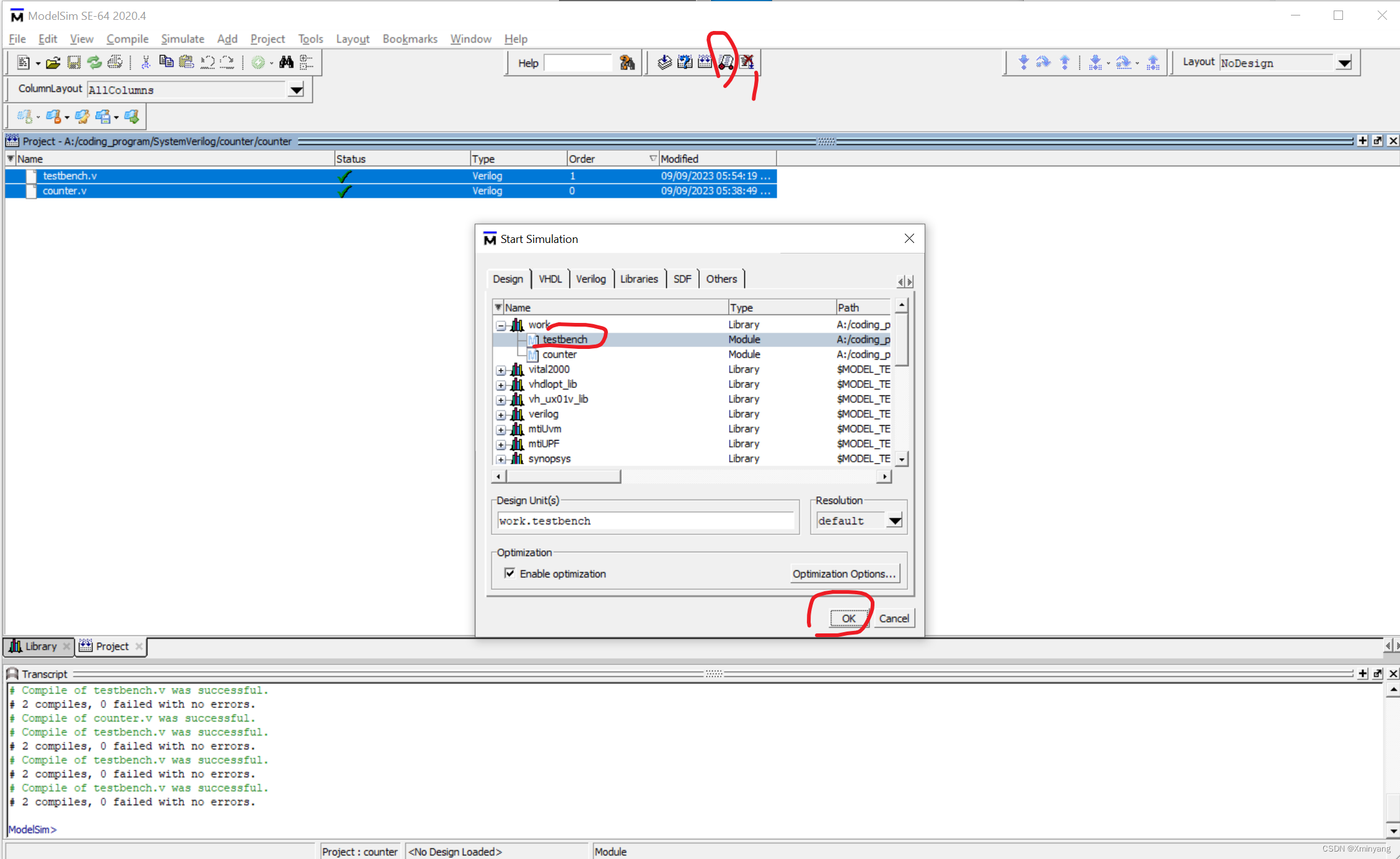Click OK in Start Simulation dialog
Screen dimensions: 1400x859
point(848,618)
